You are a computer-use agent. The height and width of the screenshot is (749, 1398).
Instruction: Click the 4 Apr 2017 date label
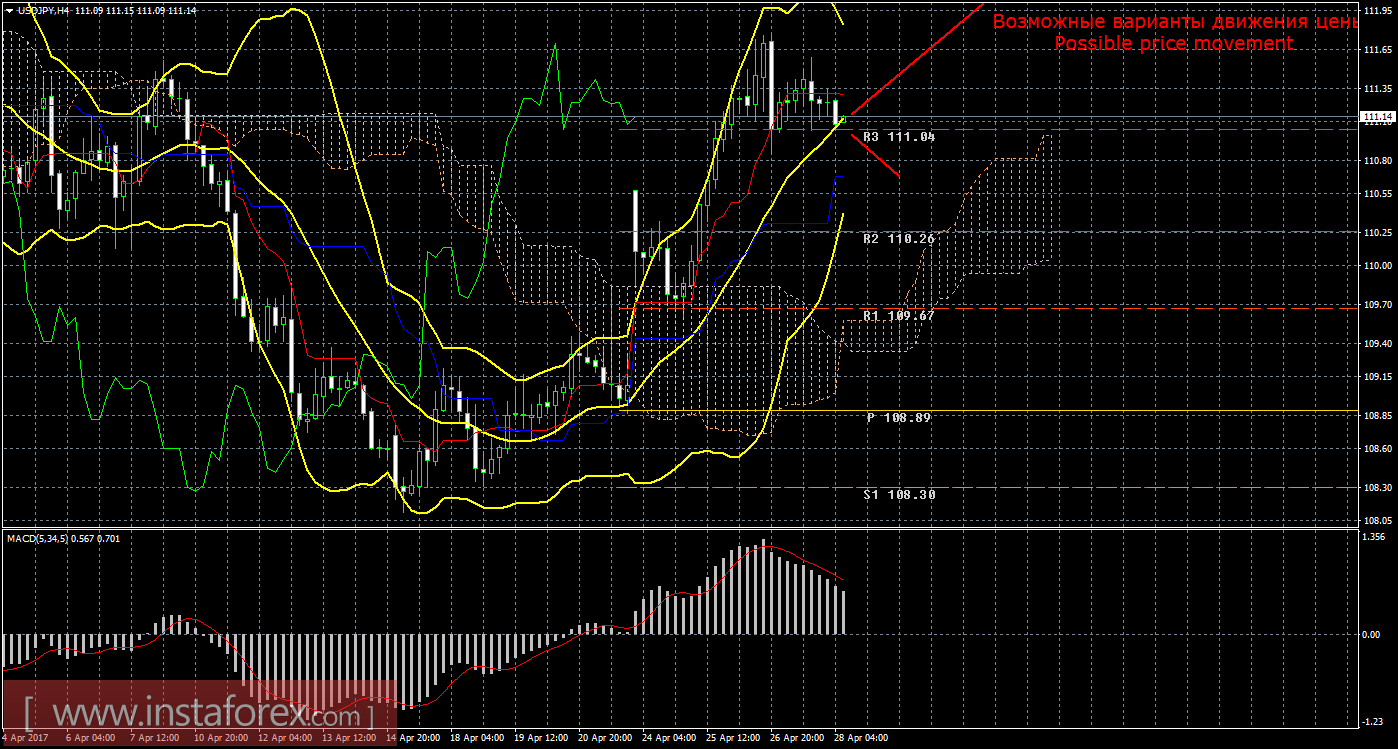pyautogui.click(x=25, y=737)
